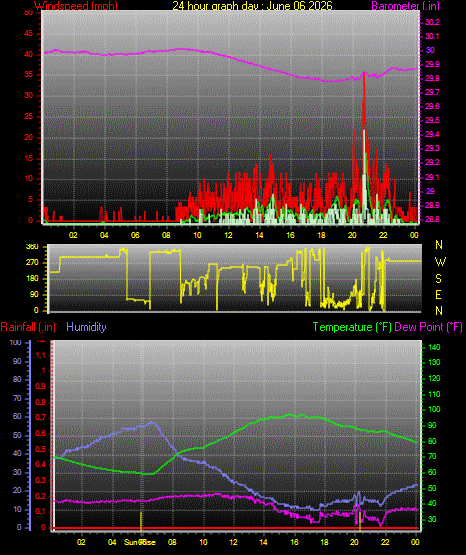Image resolution: width=466 pixels, height=555 pixels.
Task: Click the '30.2' barometer axis value
Action: 432,22
